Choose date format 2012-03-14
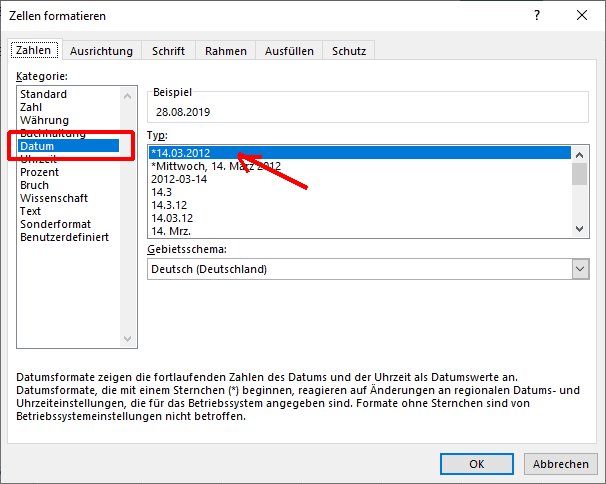The height and width of the screenshot is (484, 606). point(179,178)
